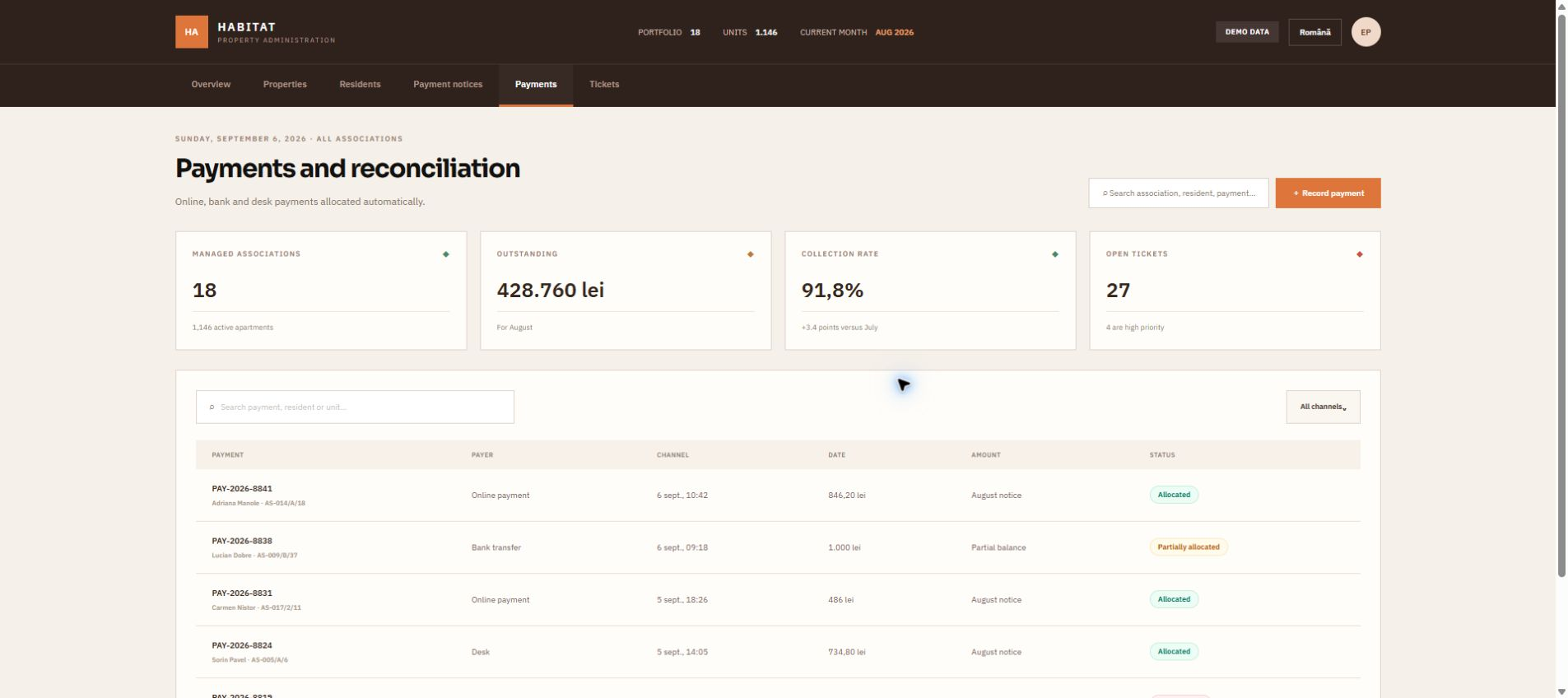Viewport: 1568px width, 698px height.
Task: Click the 734,80 lei value
Action: coord(847,652)
